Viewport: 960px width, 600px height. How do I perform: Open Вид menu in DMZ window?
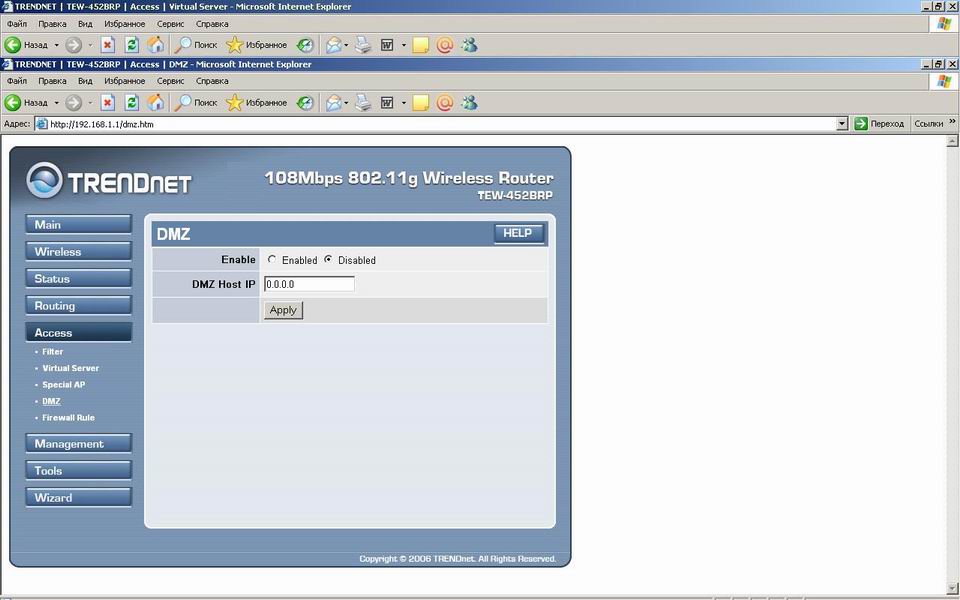[x=85, y=81]
